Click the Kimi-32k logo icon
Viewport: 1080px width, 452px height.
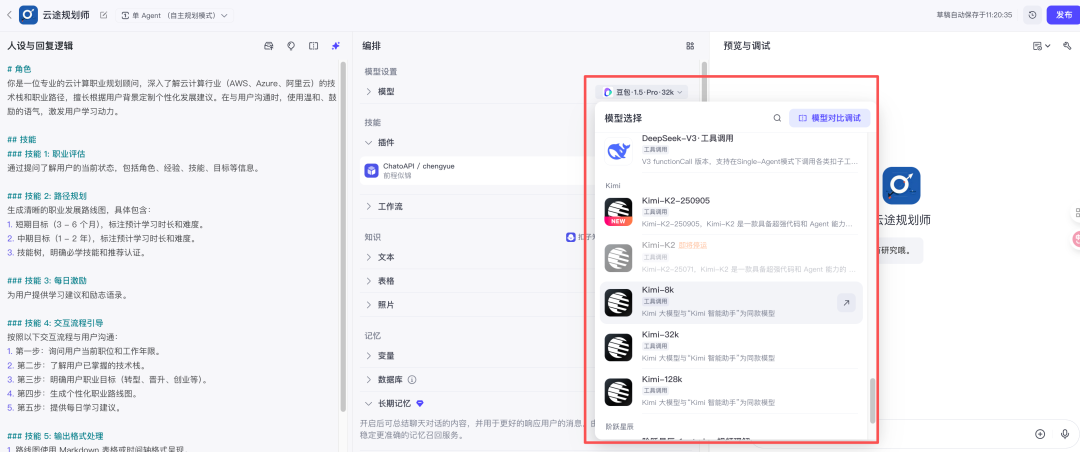(618, 347)
